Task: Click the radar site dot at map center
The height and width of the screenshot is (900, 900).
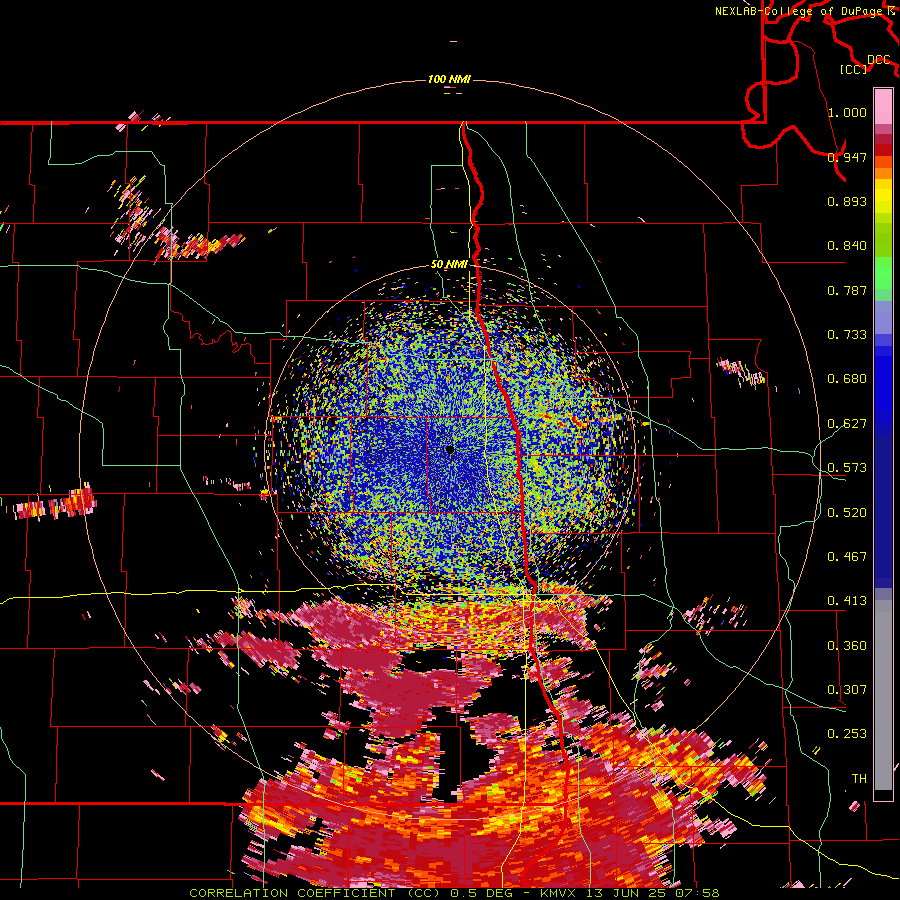Action: coord(450,450)
